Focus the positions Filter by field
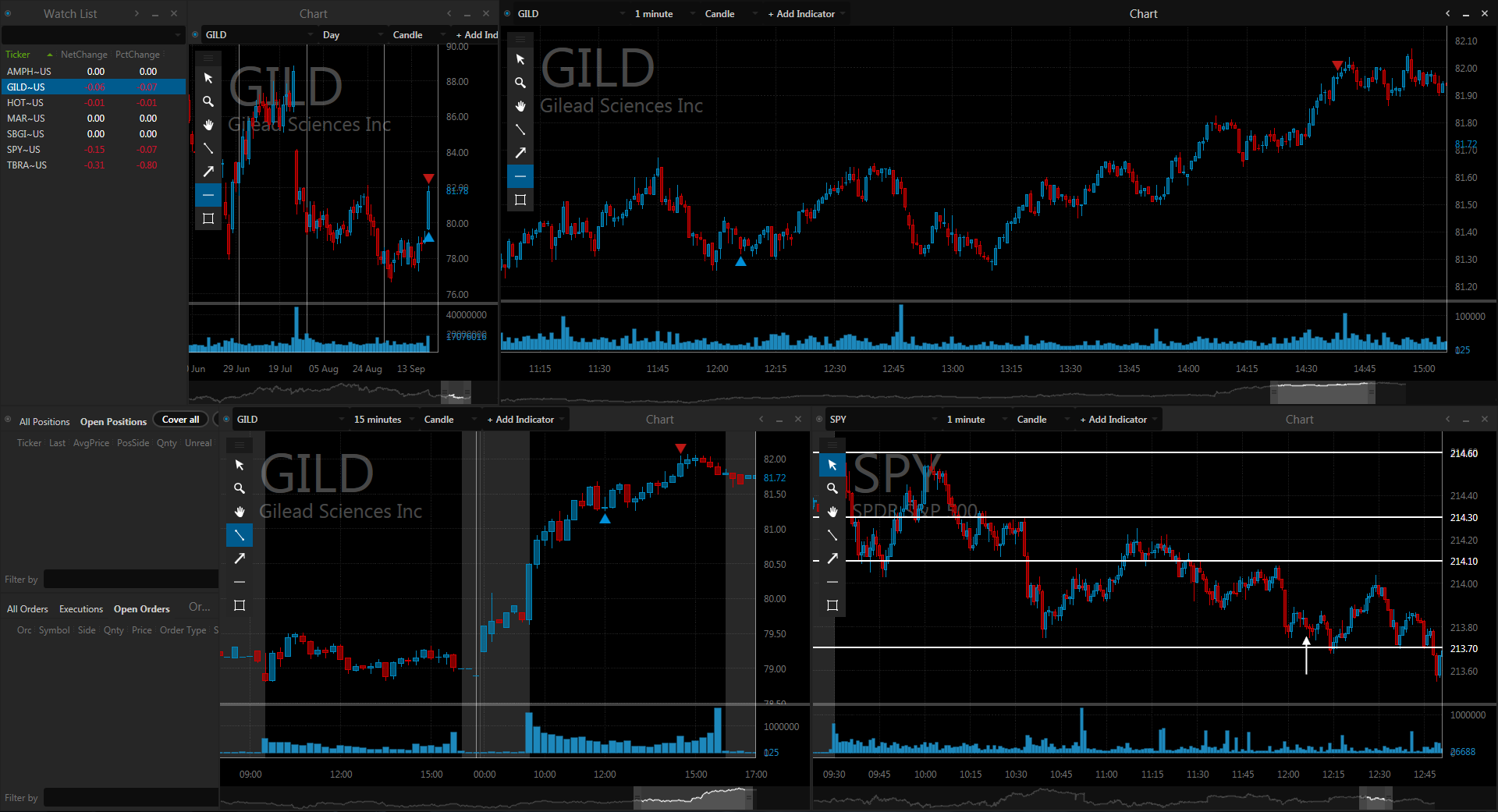Screen dimensions: 1498x812 131,579
